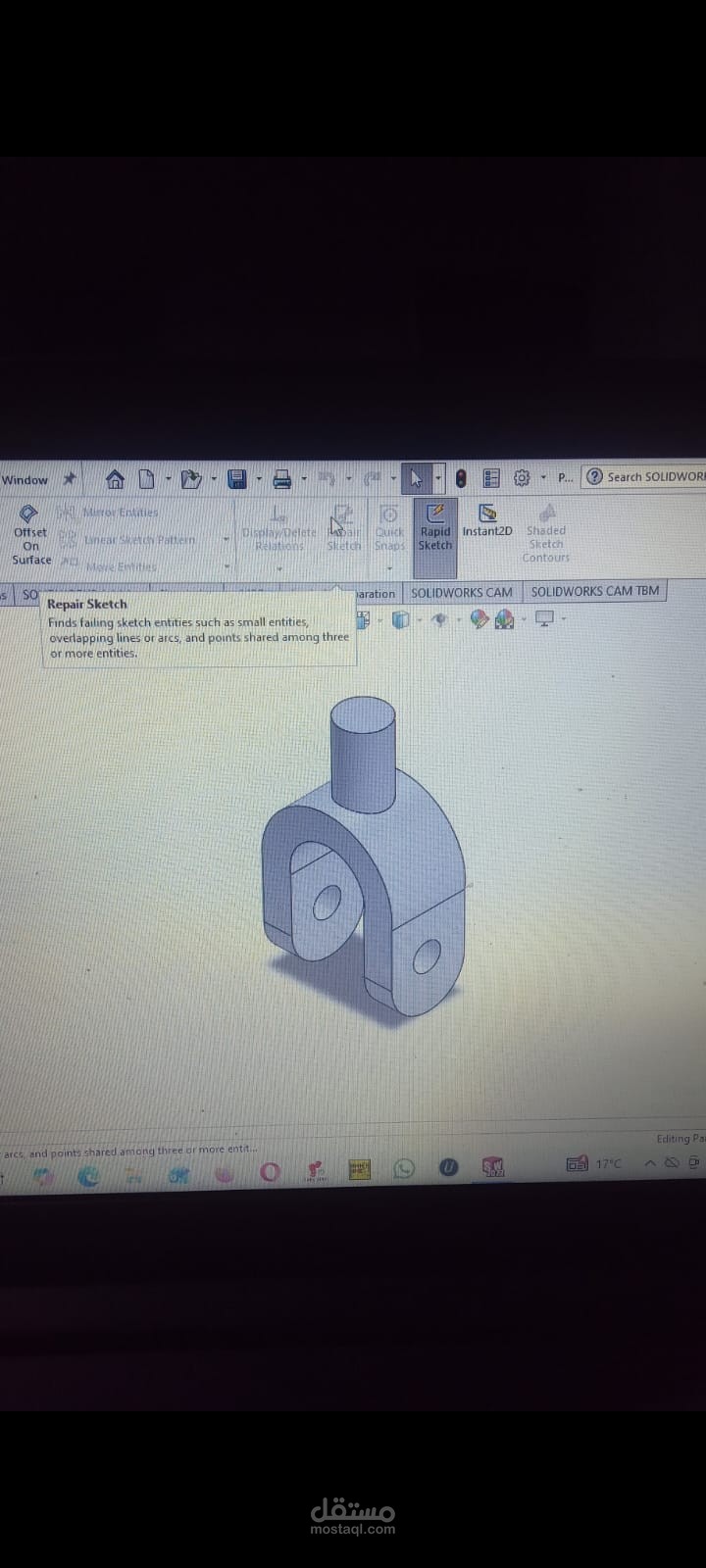Open Microsoft Edge from the taskbar

click(88, 1176)
